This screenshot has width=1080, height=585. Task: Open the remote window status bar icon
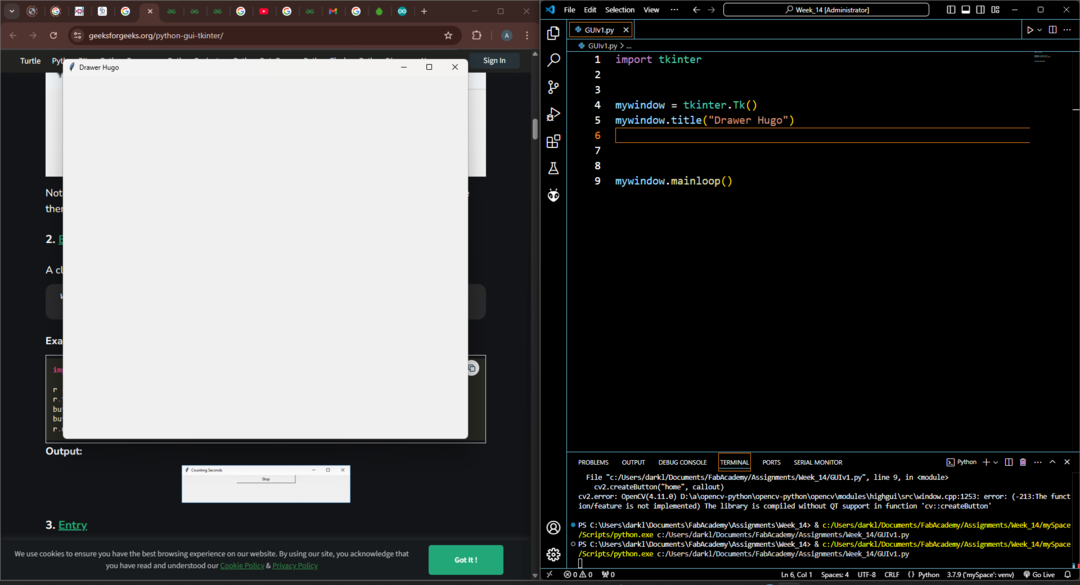click(549, 575)
